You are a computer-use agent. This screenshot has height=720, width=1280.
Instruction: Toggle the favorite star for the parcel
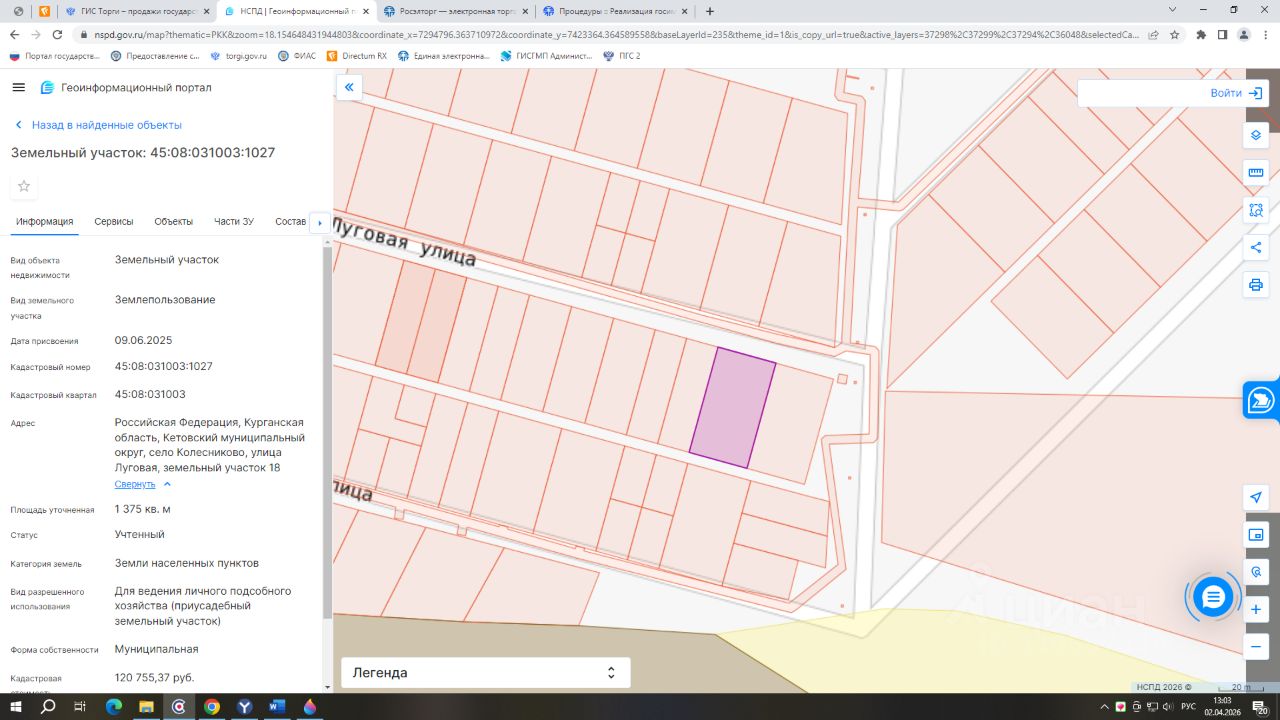point(24,186)
